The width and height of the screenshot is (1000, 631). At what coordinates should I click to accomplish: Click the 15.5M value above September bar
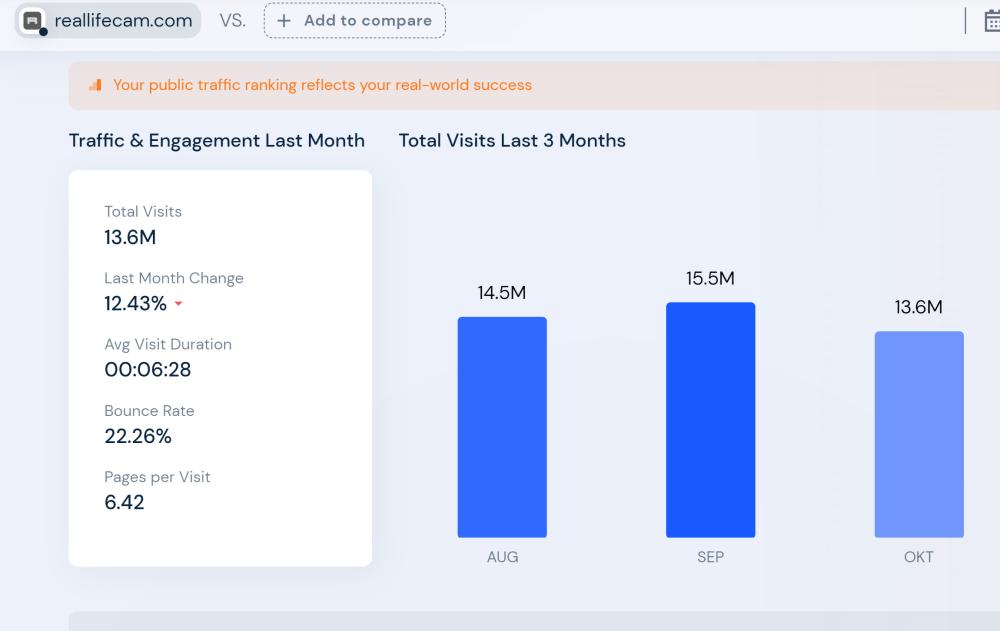click(710, 279)
